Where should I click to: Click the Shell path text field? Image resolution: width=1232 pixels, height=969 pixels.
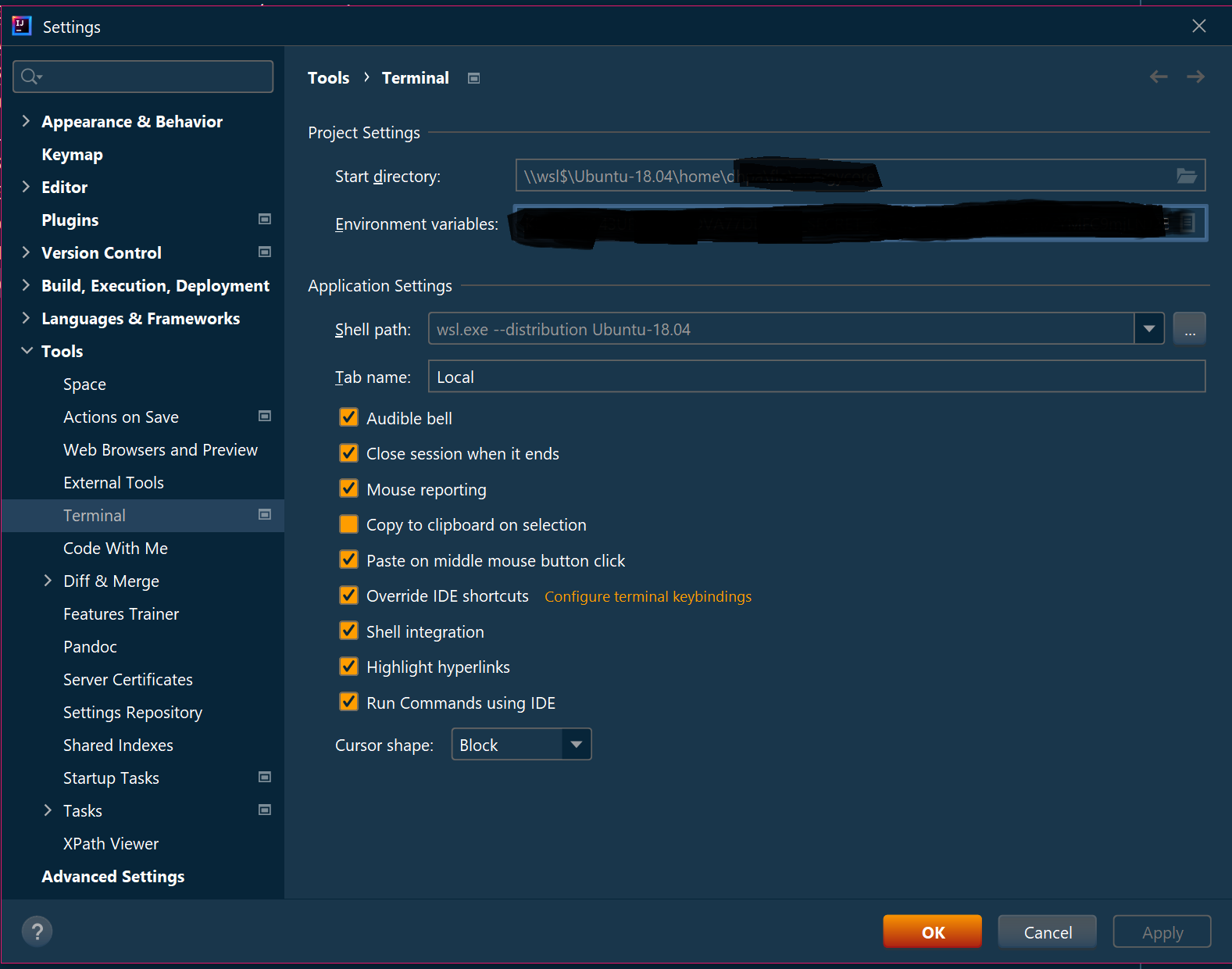tap(781, 329)
